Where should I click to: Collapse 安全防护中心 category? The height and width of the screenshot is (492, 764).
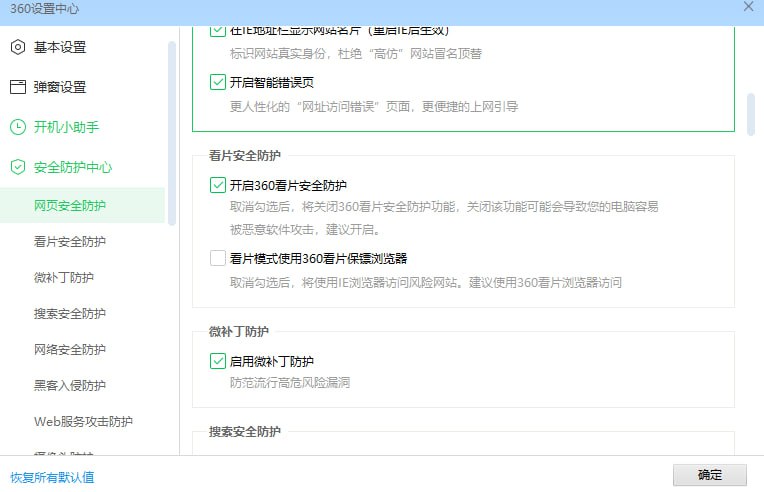[x=73, y=167]
